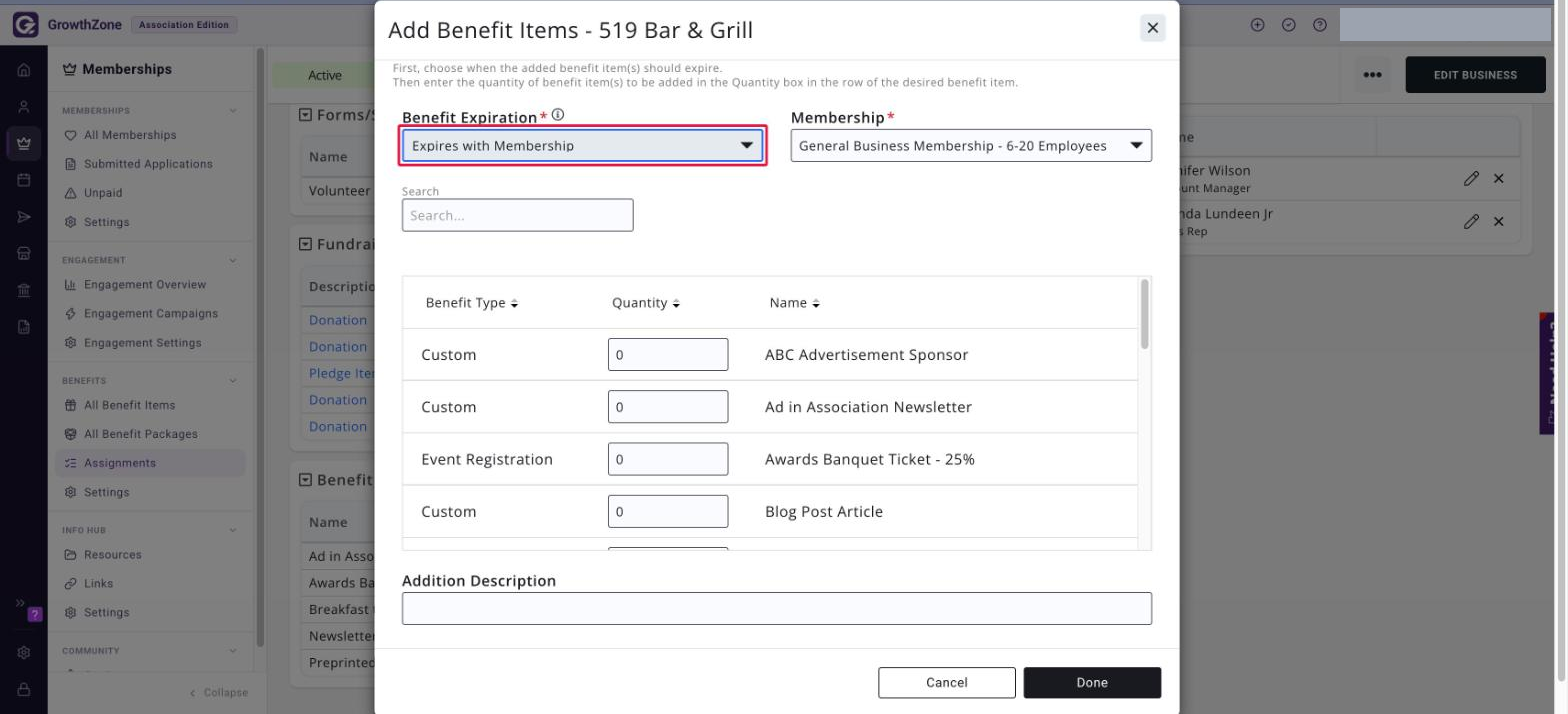The width and height of the screenshot is (1568, 714).
Task: Open the Pledge Item link
Action: (x=342, y=373)
